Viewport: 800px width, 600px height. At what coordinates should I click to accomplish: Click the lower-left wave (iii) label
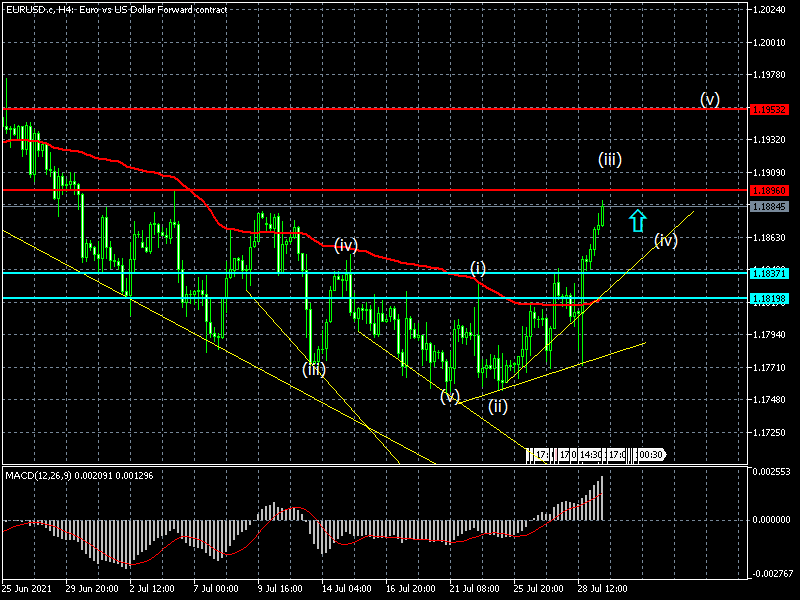pyautogui.click(x=314, y=369)
